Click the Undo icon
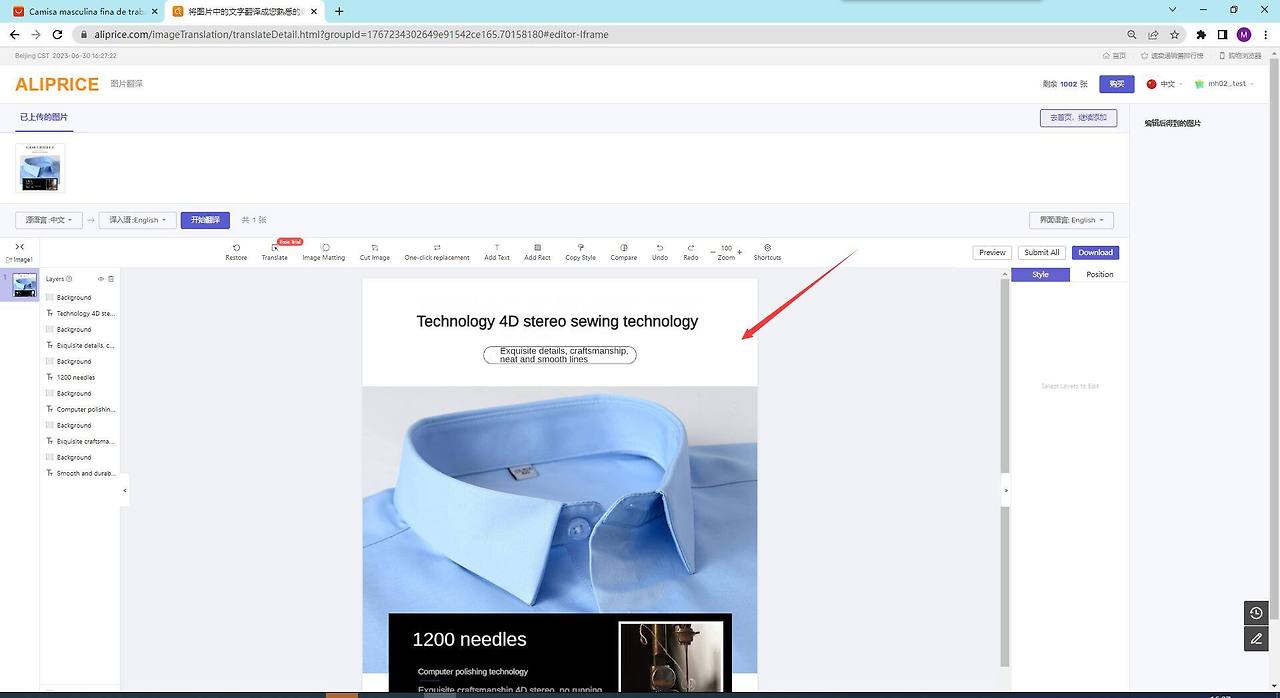Viewport: 1280px width, 698px height. click(660, 247)
